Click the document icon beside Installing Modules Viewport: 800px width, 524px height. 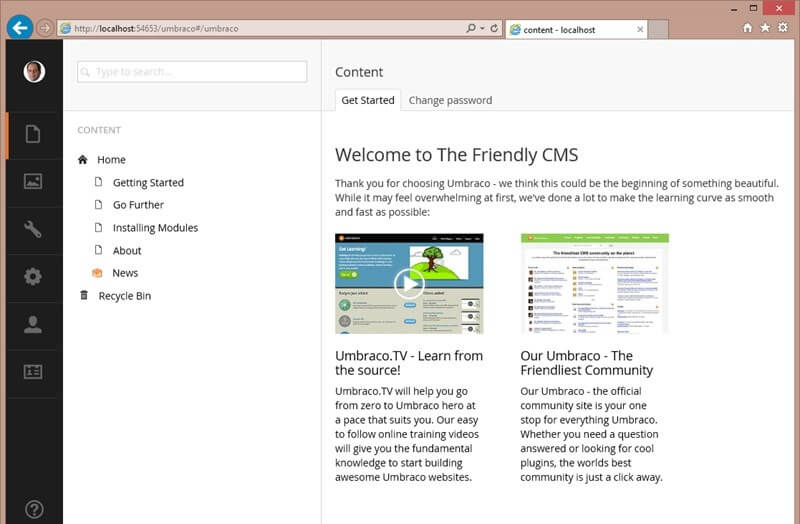click(98, 227)
